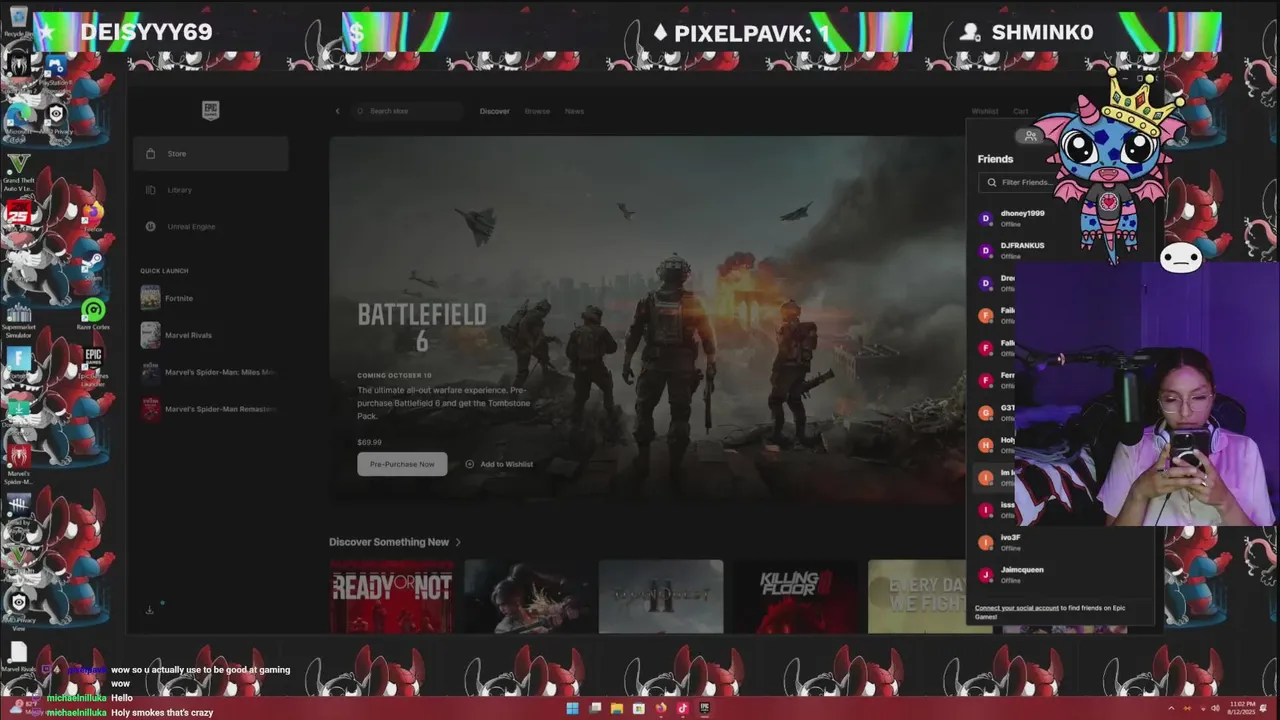
Task: Click the Battlefield 6 title banner text
Action: 422,327
